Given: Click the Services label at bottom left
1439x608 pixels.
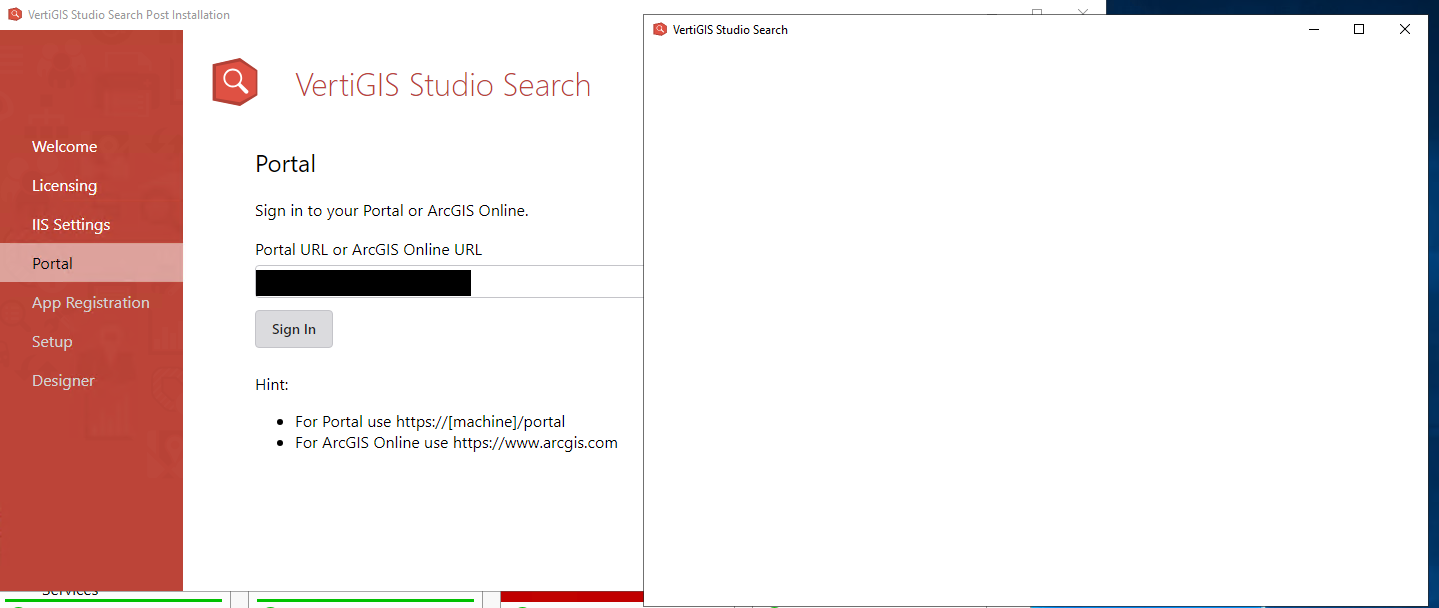Looking at the screenshot, I should coord(70,590).
